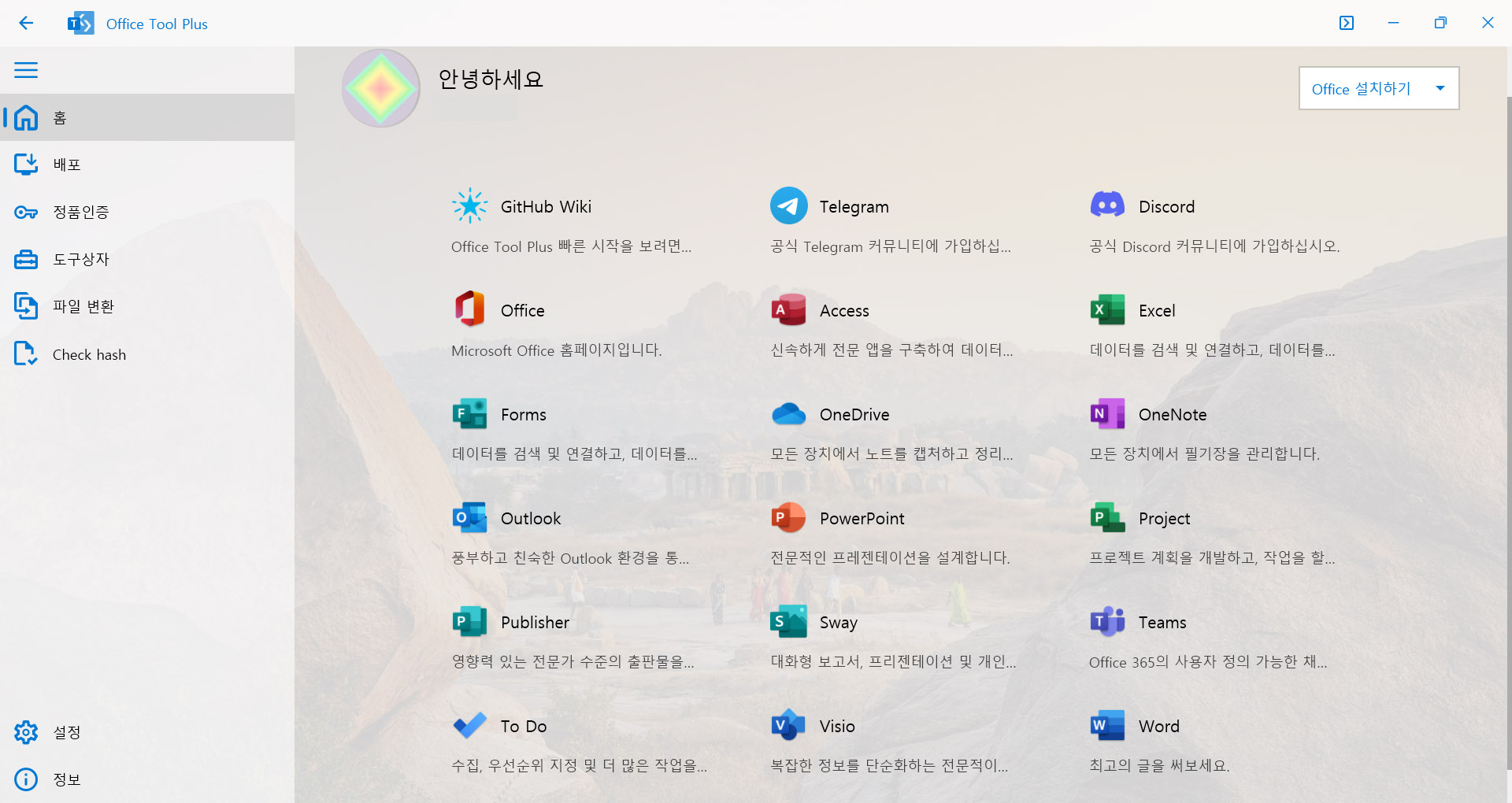Image resolution: width=1512 pixels, height=803 pixels.
Task: Click the colorful user avatar
Action: (x=381, y=88)
